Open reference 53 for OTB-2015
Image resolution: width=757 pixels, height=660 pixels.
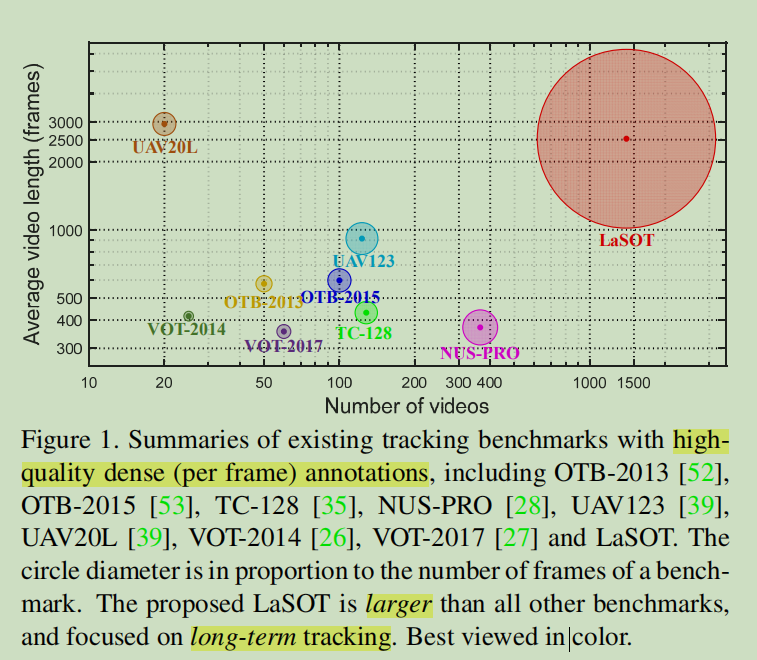coord(171,506)
